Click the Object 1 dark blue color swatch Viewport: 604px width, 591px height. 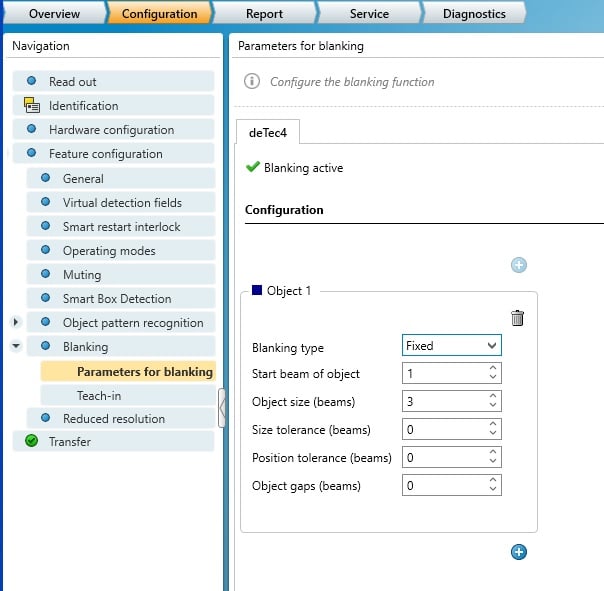click(257, 290)
